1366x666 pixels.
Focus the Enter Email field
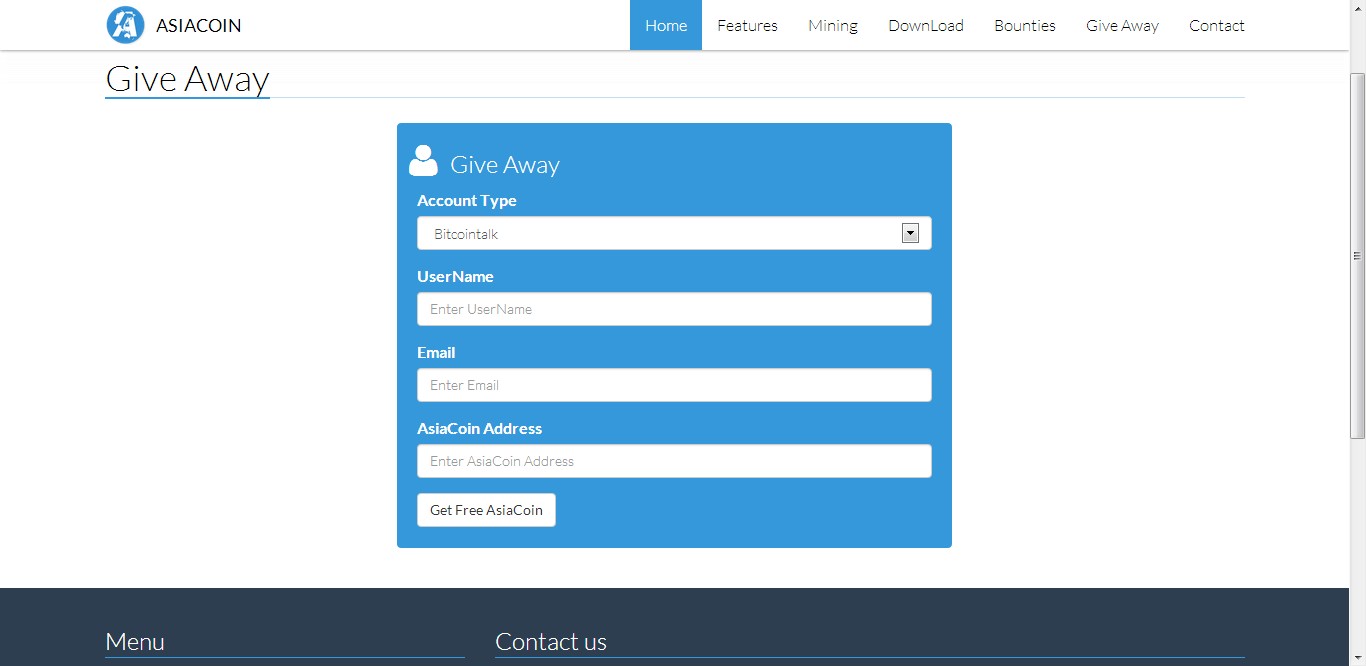(x=674, y=385)
